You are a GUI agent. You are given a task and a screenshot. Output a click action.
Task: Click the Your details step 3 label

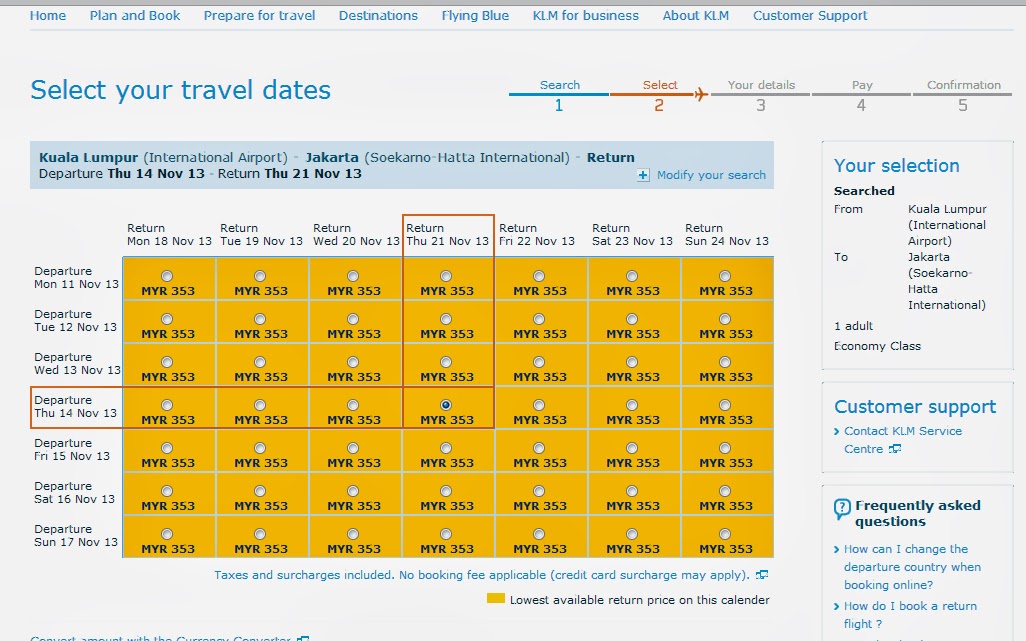(761, 85)
